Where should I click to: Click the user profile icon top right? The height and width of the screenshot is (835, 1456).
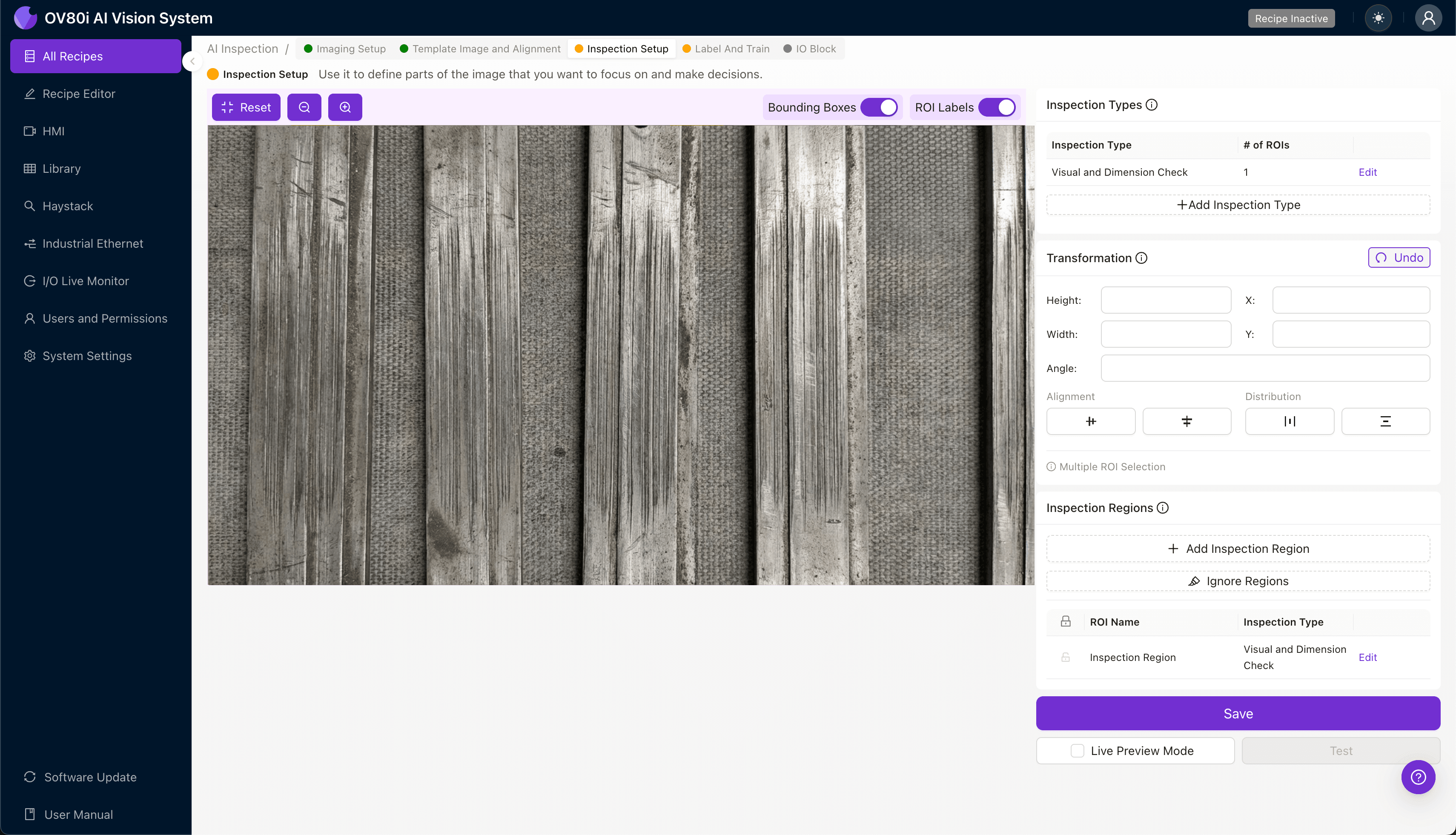pos(1428,18)
